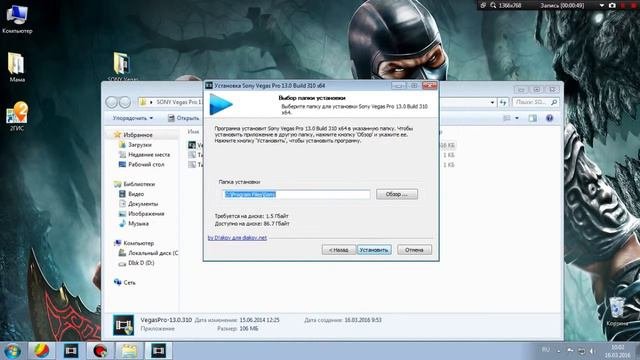The width and height of the screenshot is (640, 360).
Task: Select the Корзина recycle bin icon
Action: pos(617,312)
